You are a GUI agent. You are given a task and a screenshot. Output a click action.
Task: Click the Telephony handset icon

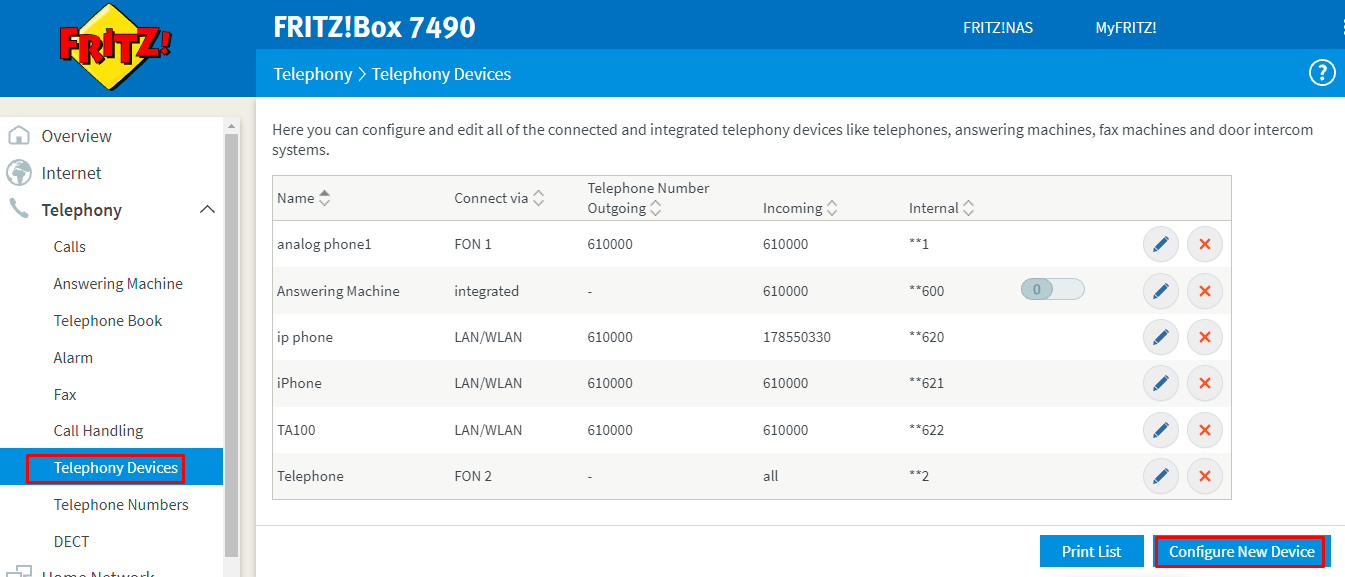coord(19,209)
